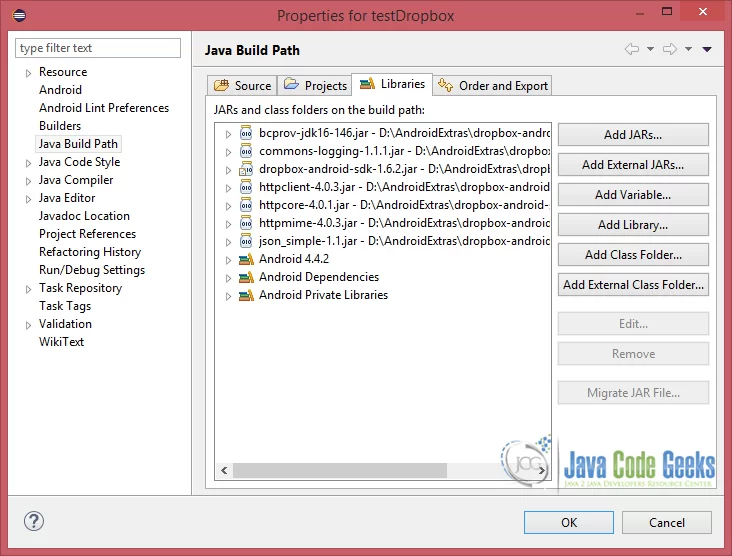Expand the Task Repository category
Viewport: 732px width, 556px height.
(x=28, y=289)
